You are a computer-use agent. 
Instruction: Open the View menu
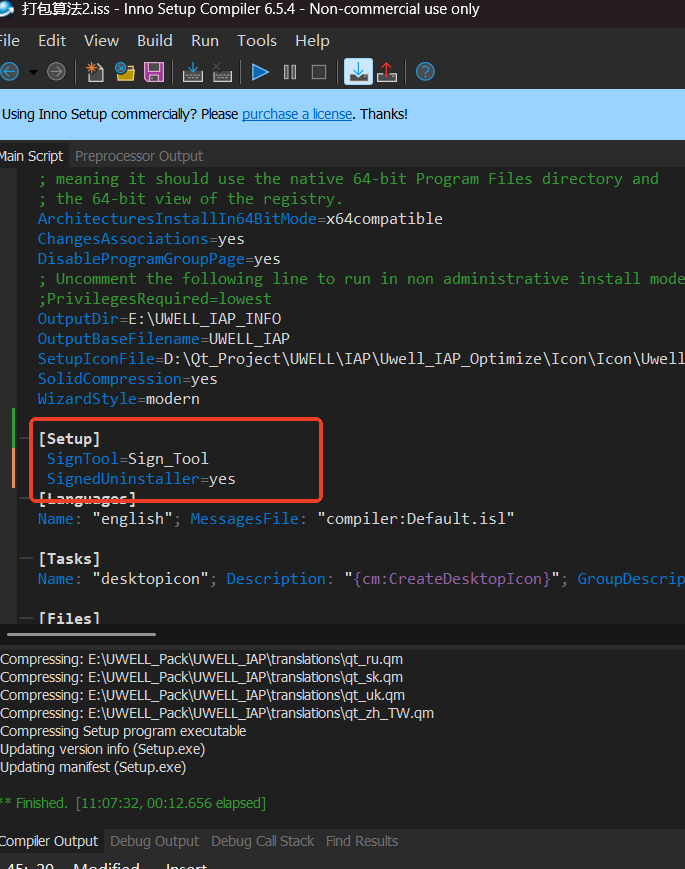(101, 41)
